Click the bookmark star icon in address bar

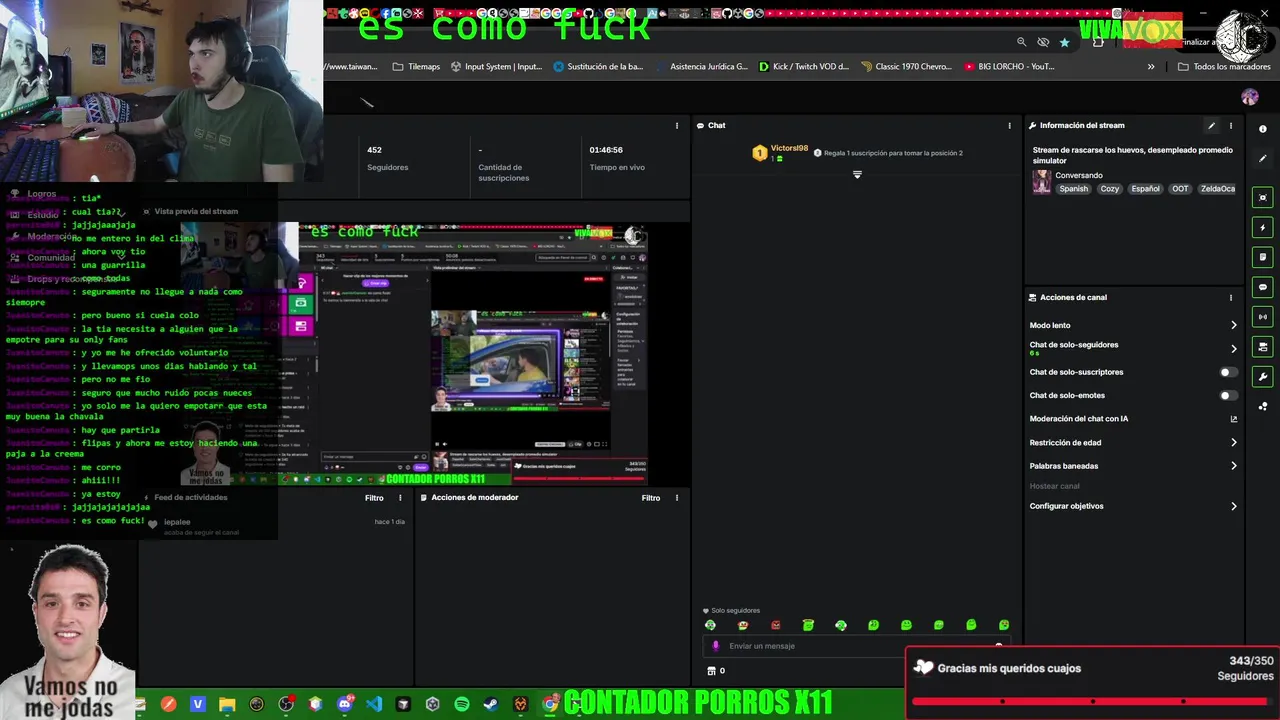(1064, 42)
